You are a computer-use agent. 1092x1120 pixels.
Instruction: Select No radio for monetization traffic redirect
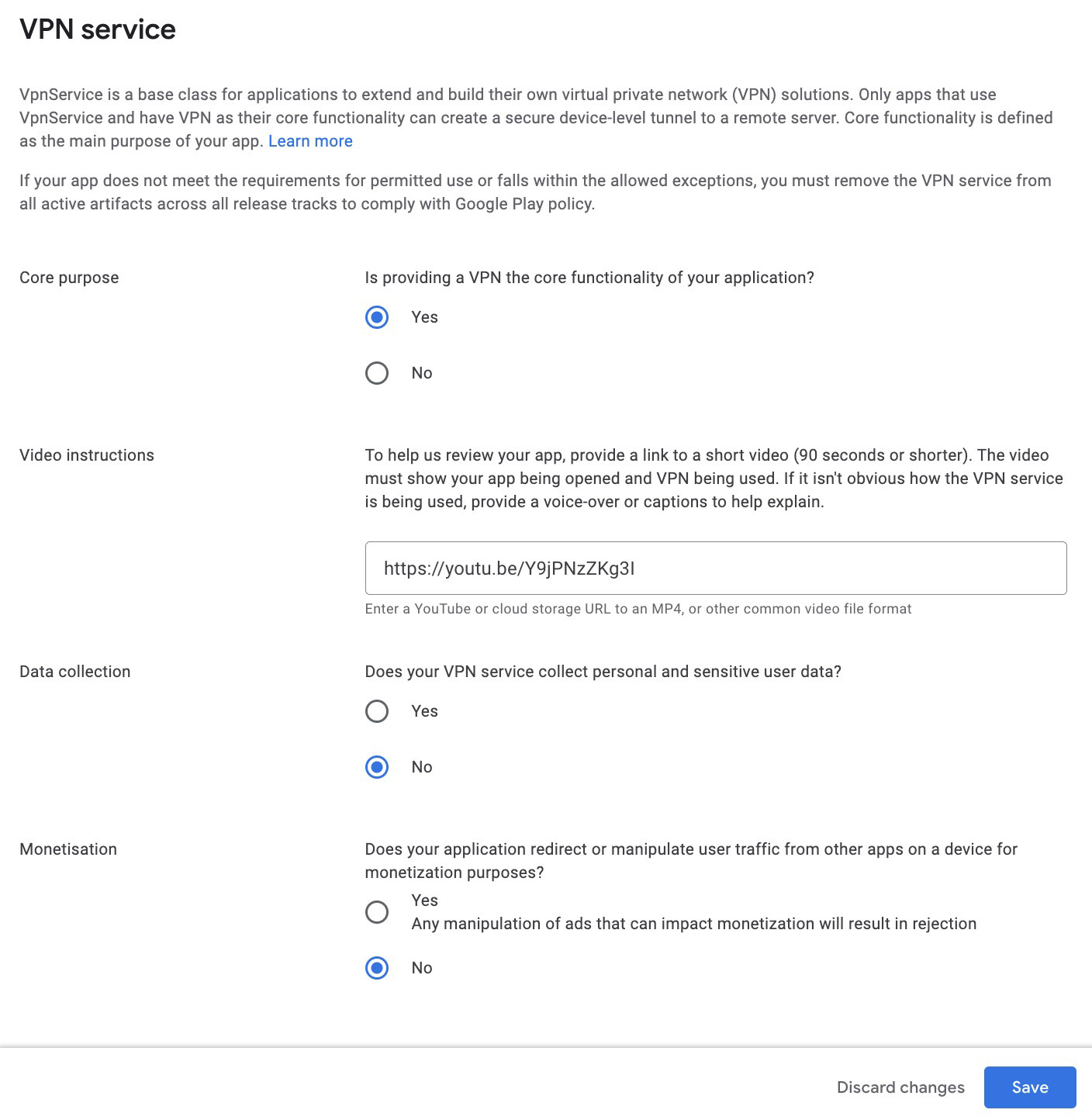377,968
